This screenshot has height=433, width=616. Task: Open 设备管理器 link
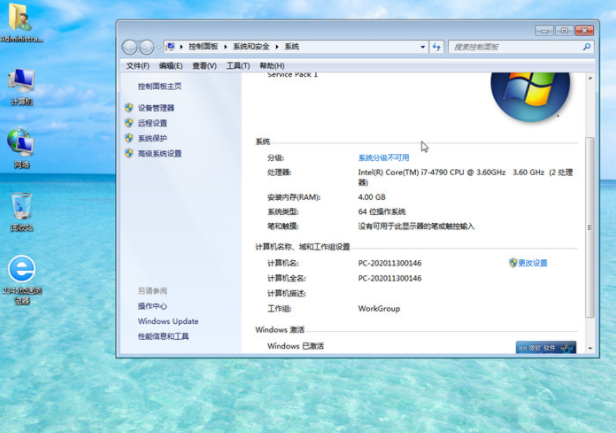click(156, 108)
